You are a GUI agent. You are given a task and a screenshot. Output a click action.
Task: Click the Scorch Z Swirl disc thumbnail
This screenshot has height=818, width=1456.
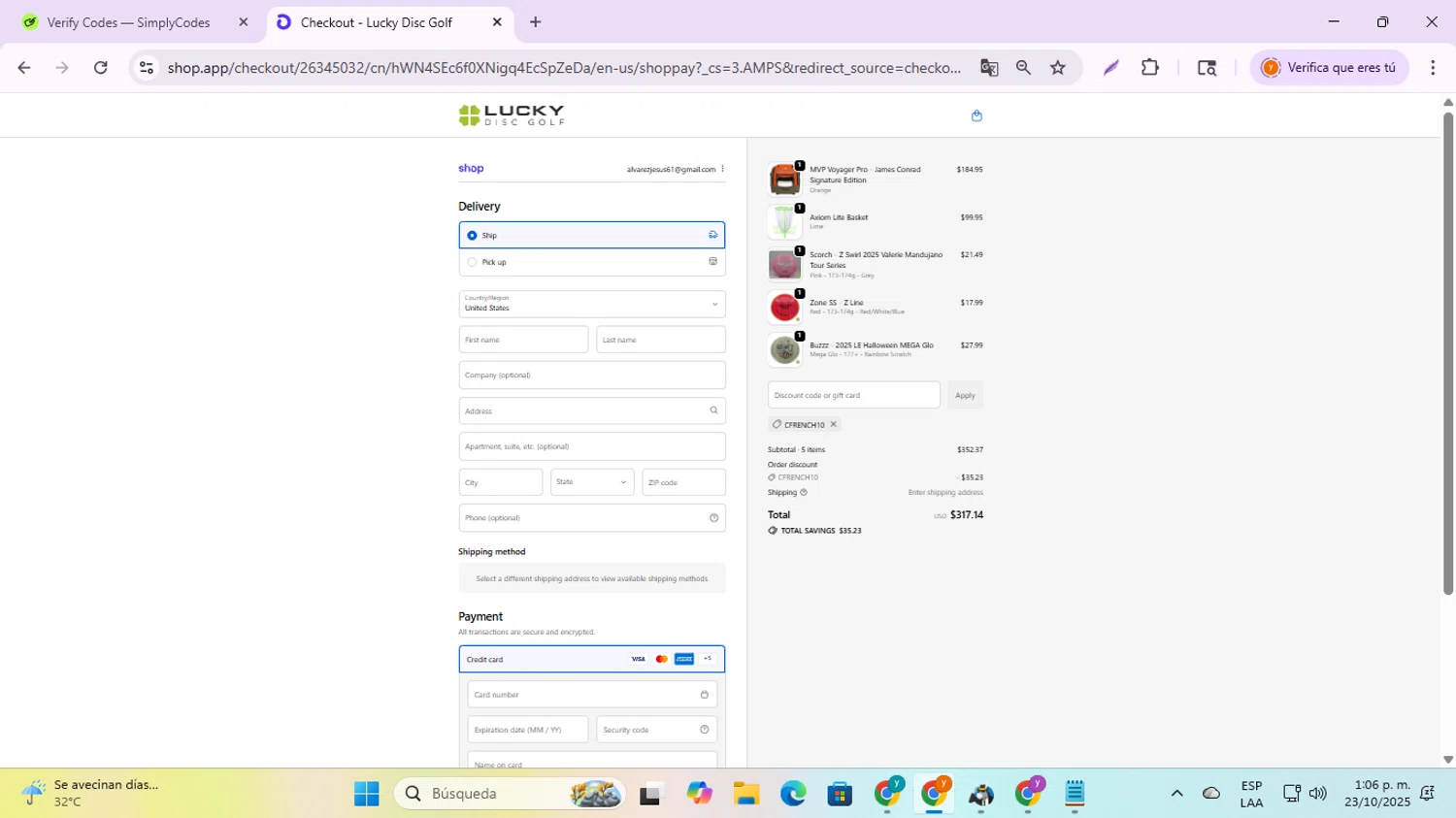784,265
